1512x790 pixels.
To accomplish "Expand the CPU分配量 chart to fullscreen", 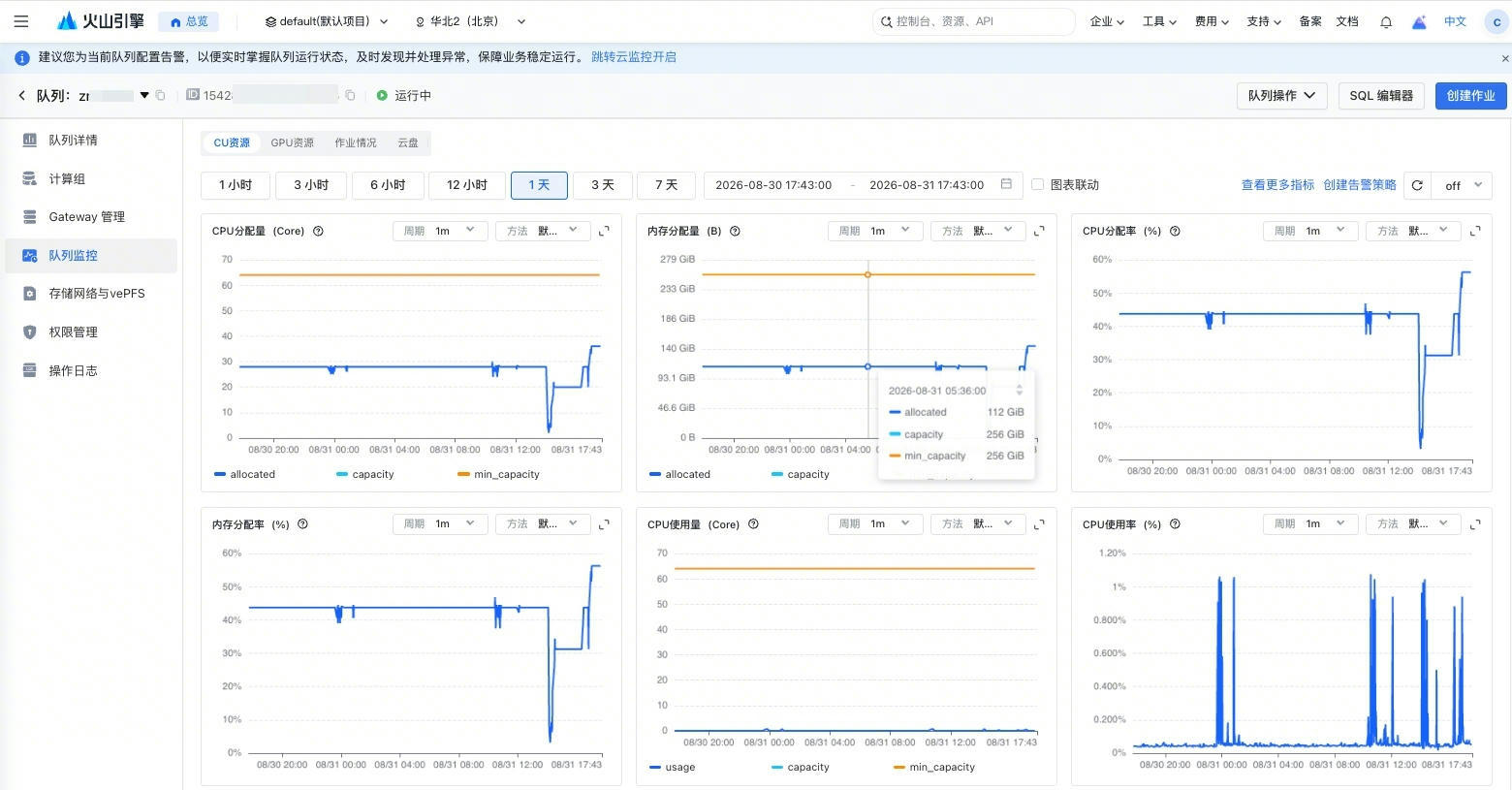I will (x=604, y=231).
